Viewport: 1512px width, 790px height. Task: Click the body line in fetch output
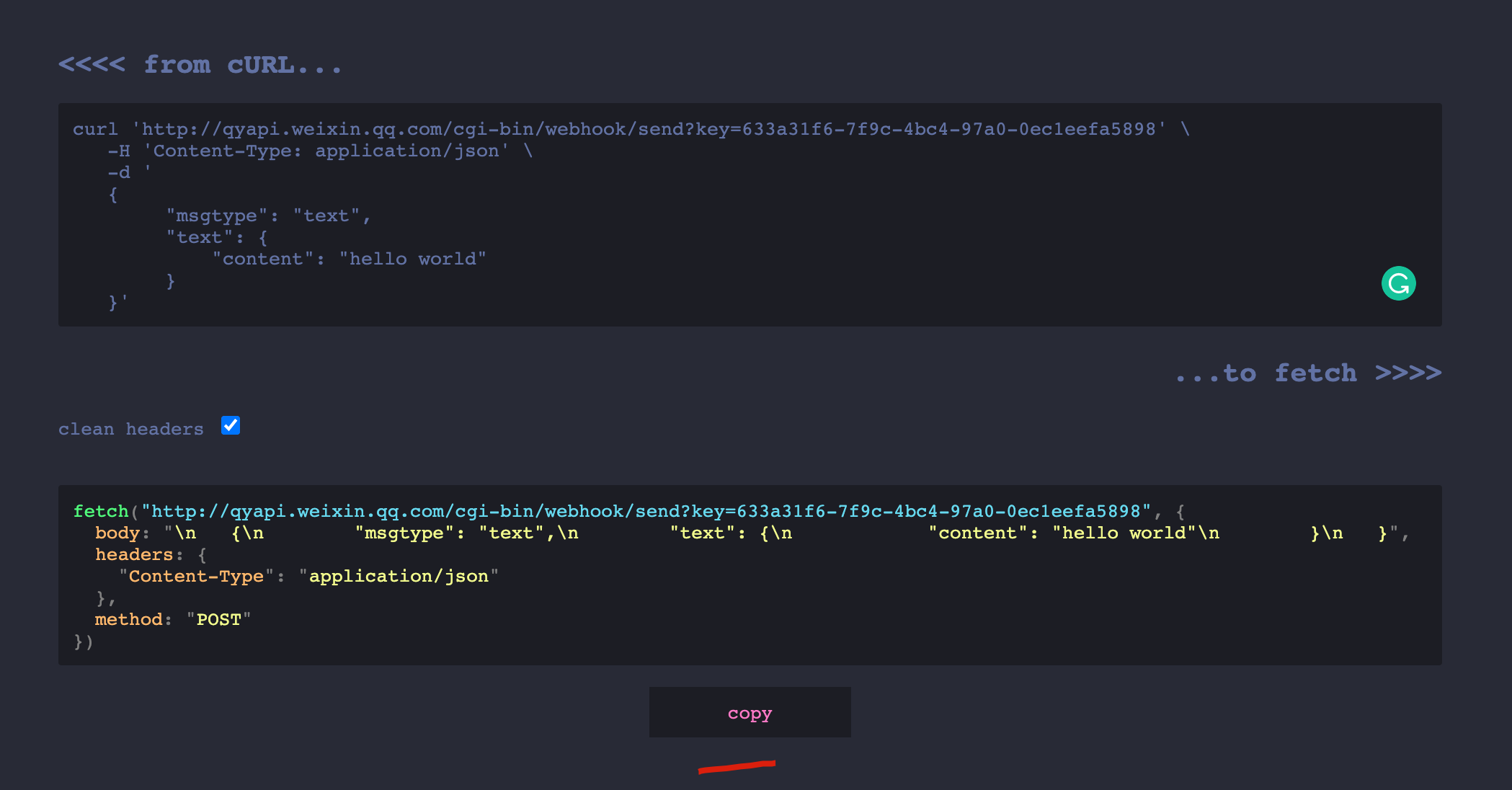point(752,533)
